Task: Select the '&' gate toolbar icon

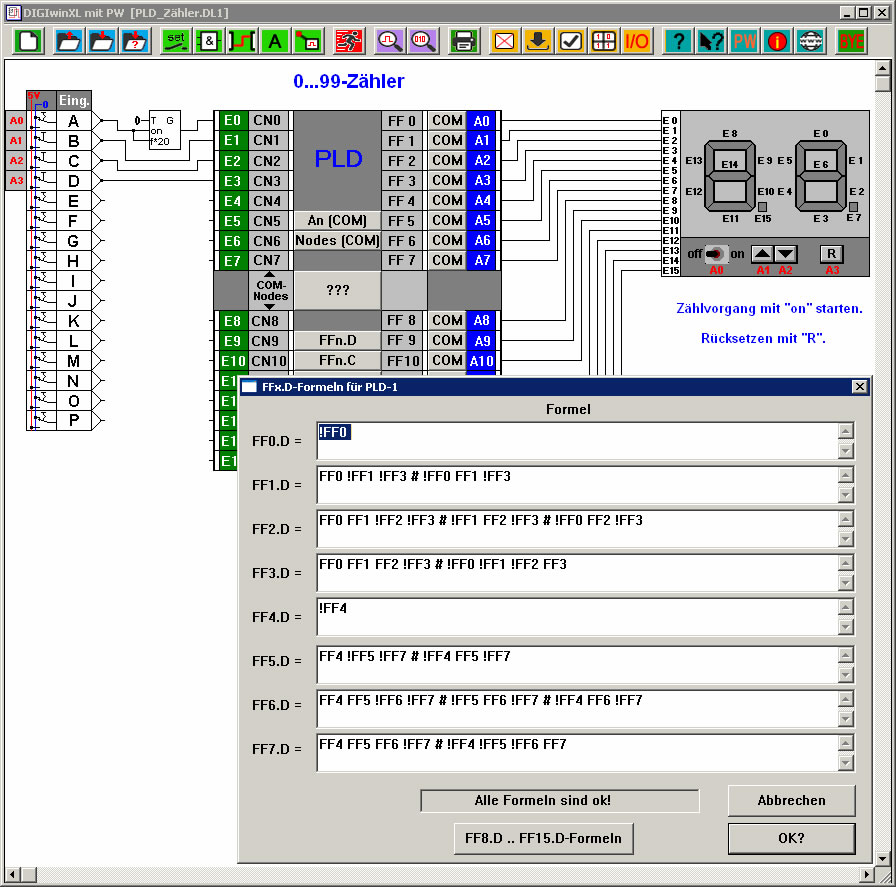Action: coord(208,41)
